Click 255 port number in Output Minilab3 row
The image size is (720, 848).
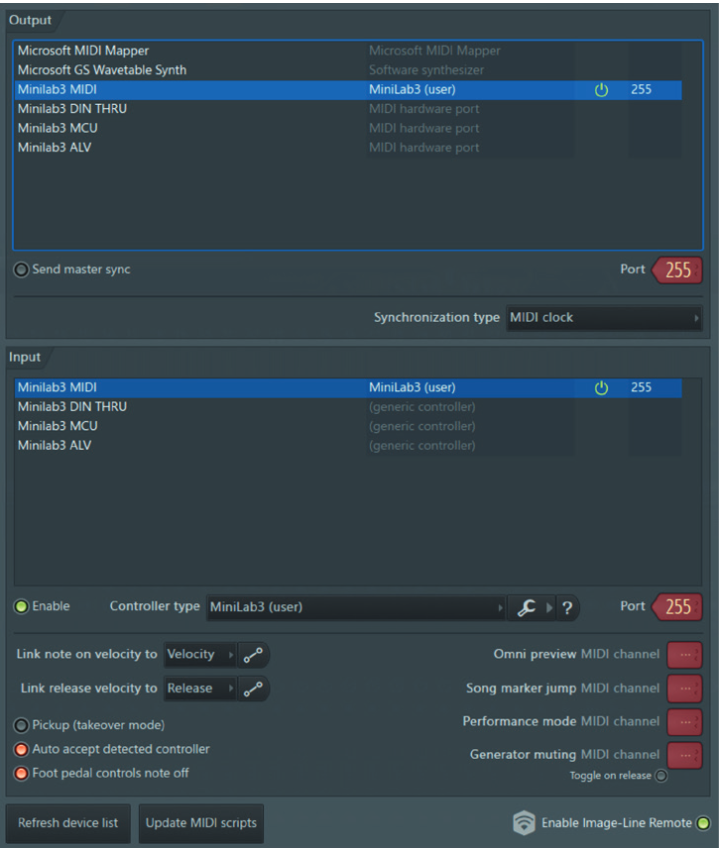click(x=641, y=90)
